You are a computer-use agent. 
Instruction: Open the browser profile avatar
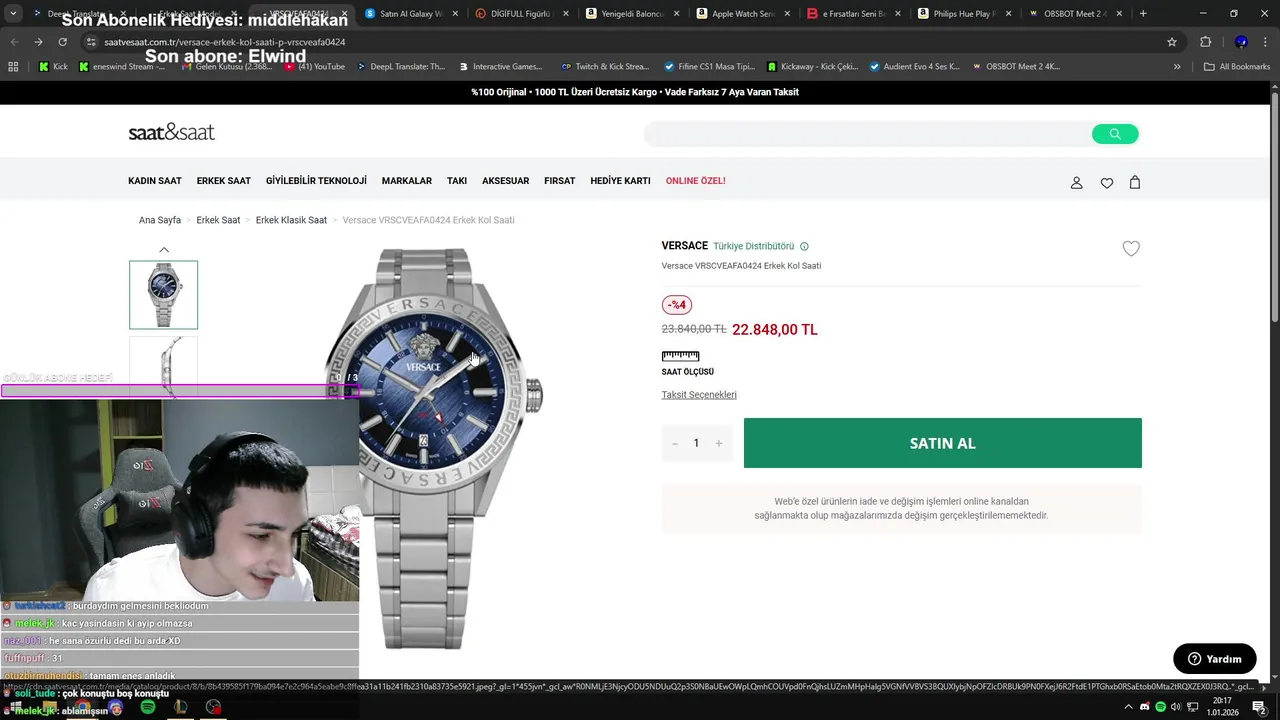(1241, 42)
